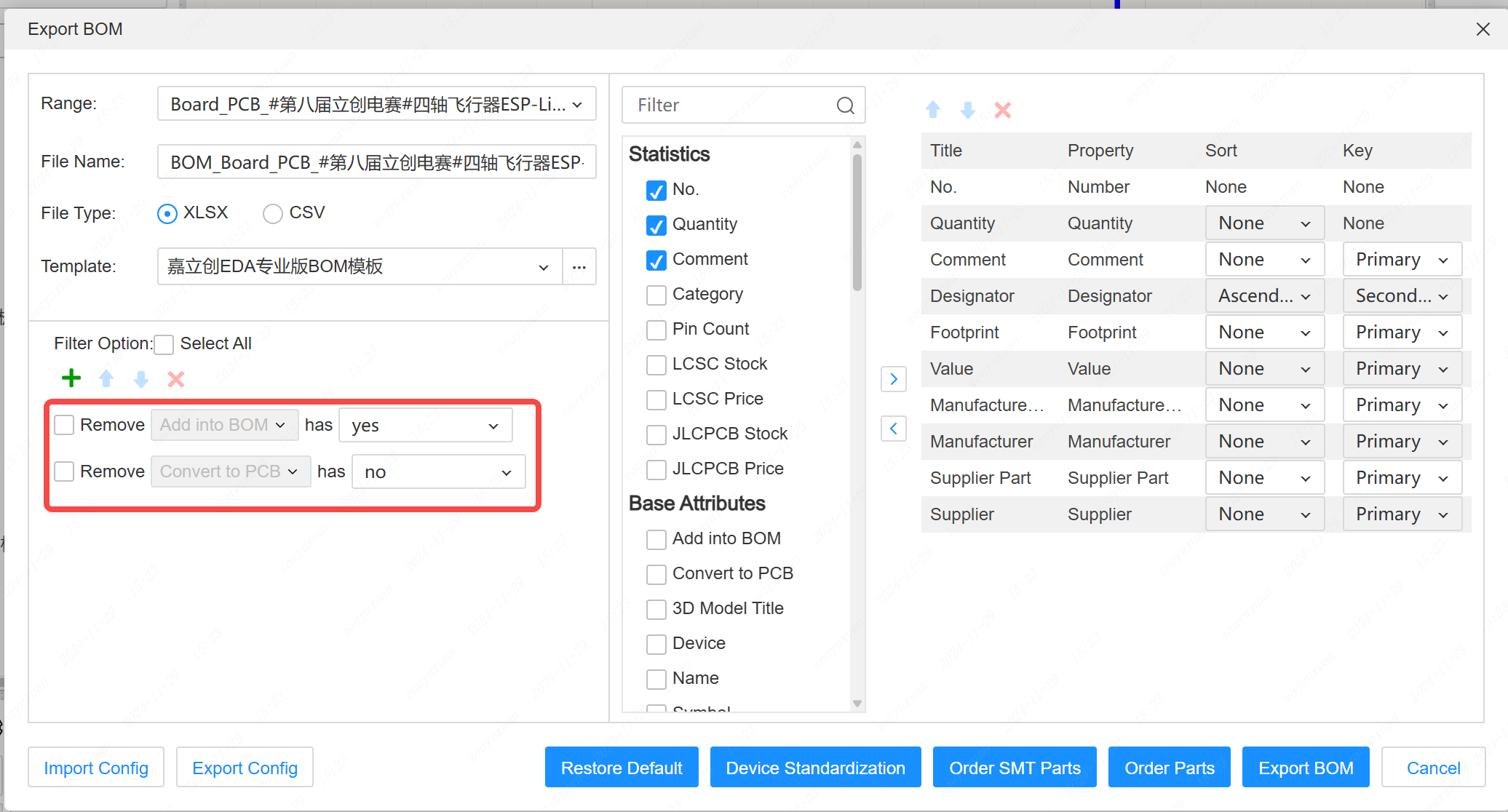
Task: Click the Device Standardization button
Action: click(x=815, y=768)
